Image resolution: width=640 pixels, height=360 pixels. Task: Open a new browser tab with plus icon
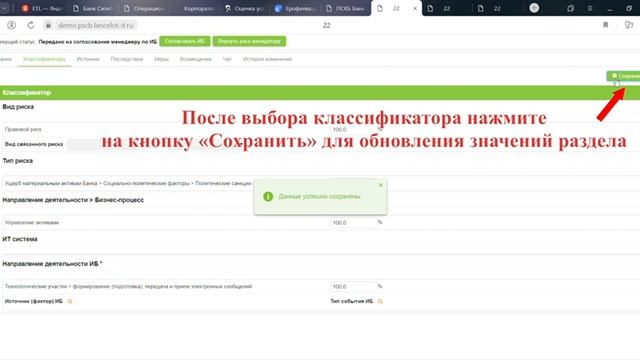pyautogui.click(x=534, y=8)
